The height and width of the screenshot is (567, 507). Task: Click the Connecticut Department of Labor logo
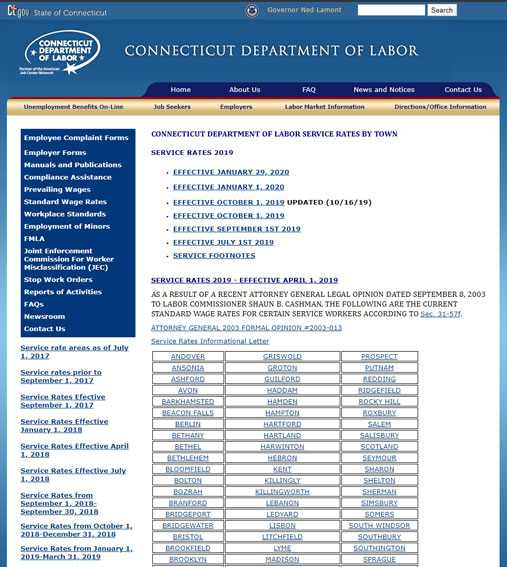(x=60, y=53)
